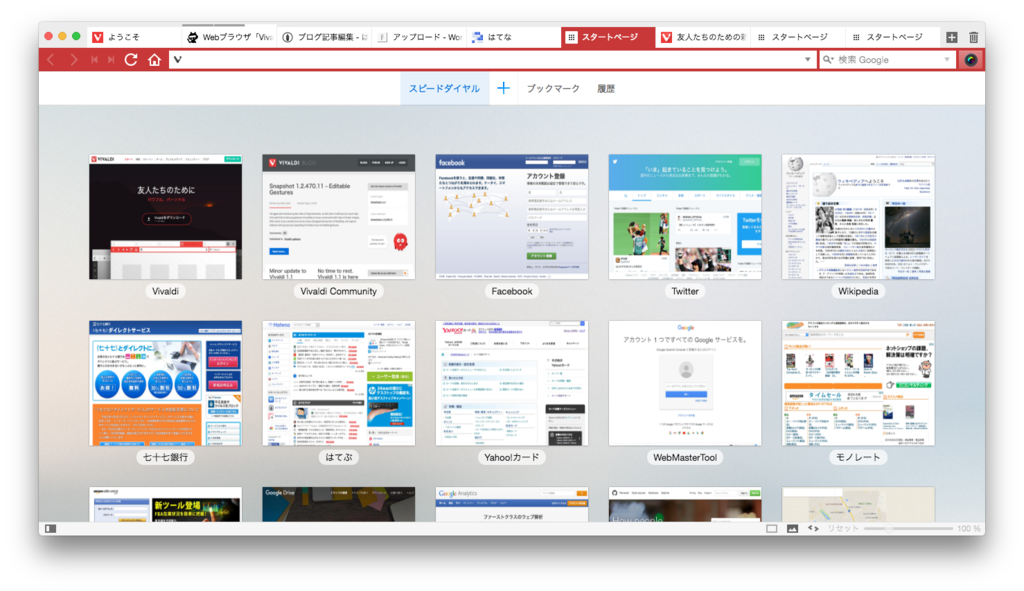Open the Google Drive speed dial thumbnail
This screenshot has height=591, width=1024.
(x=338, y=503)
